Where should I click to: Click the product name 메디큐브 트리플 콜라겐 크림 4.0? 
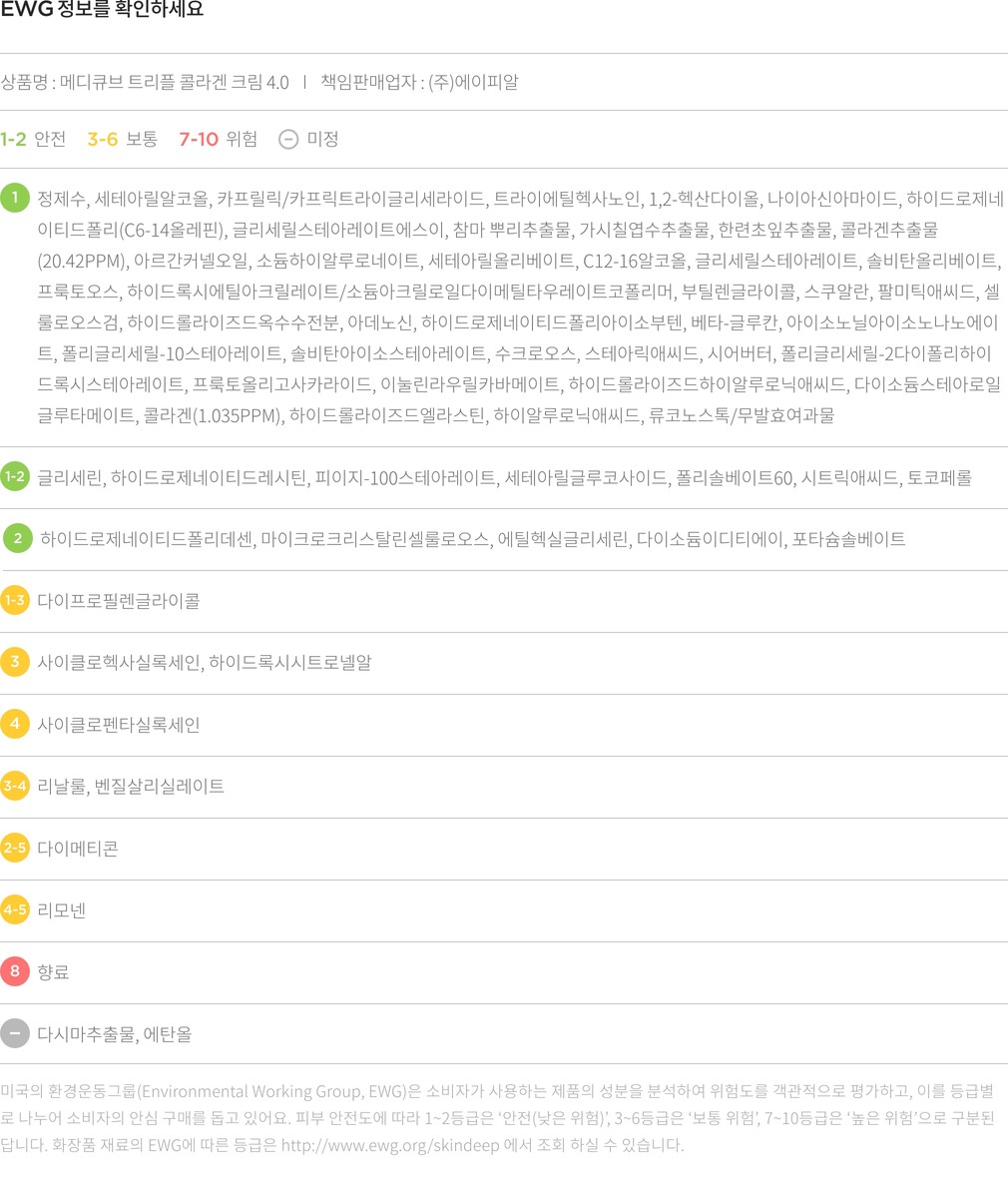click(x=174, y=82)
